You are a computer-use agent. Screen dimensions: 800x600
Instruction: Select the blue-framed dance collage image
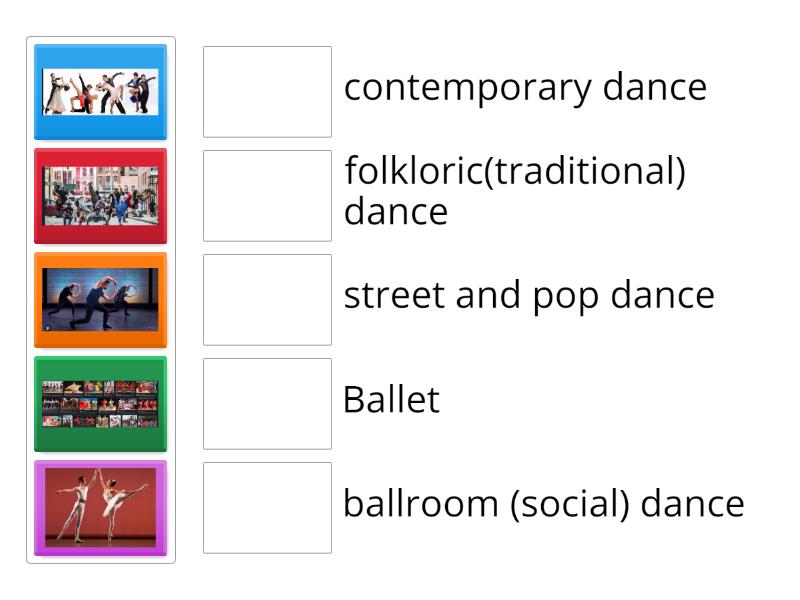100,91
